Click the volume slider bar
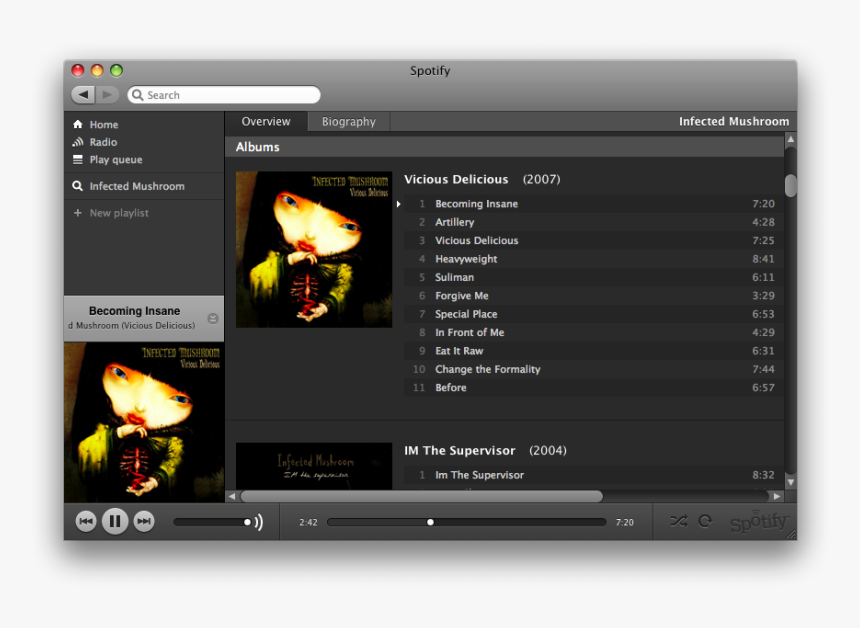The height and width of the screenshot is (628, 860). click(212, 522)
